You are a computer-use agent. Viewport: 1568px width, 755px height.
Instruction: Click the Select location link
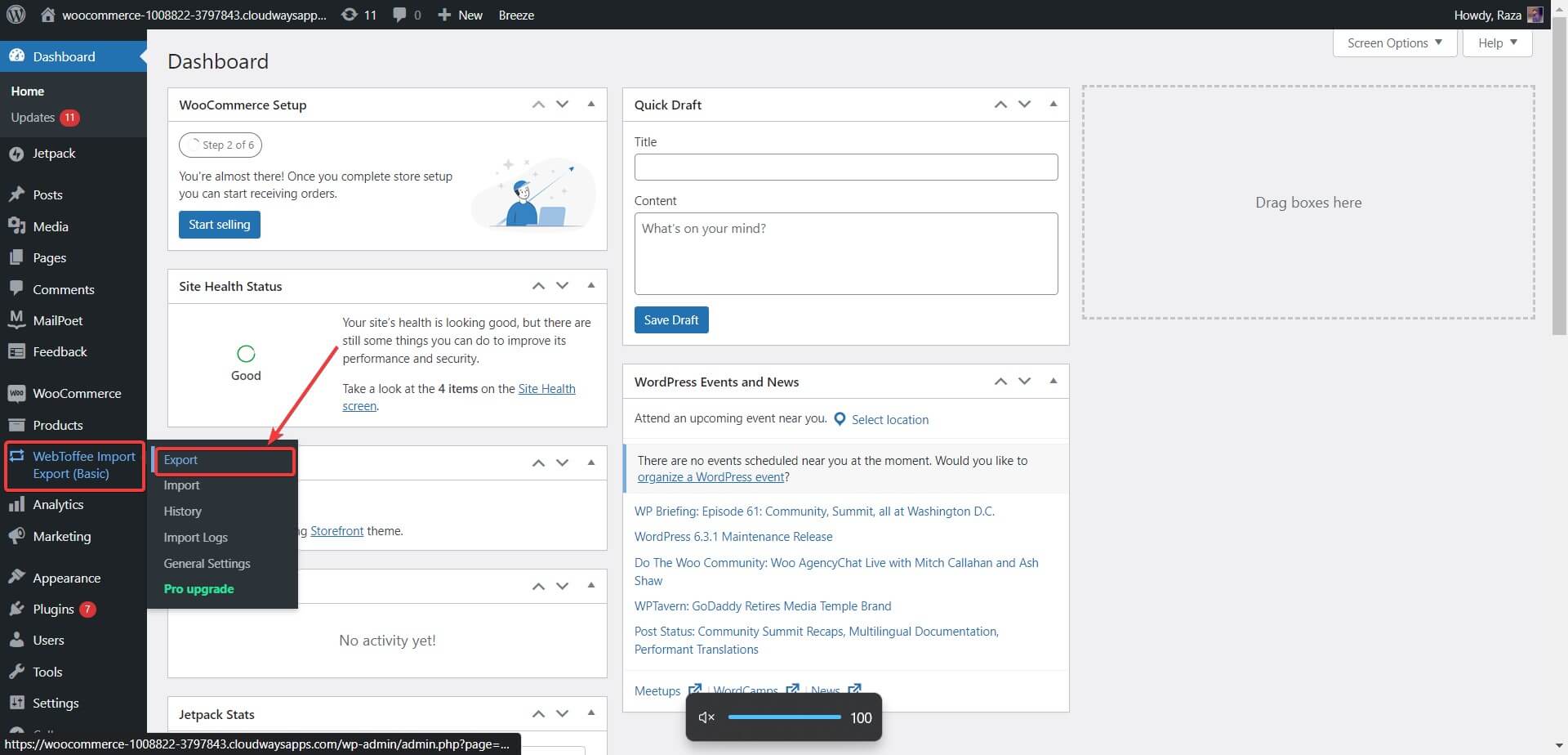(890, 419)
